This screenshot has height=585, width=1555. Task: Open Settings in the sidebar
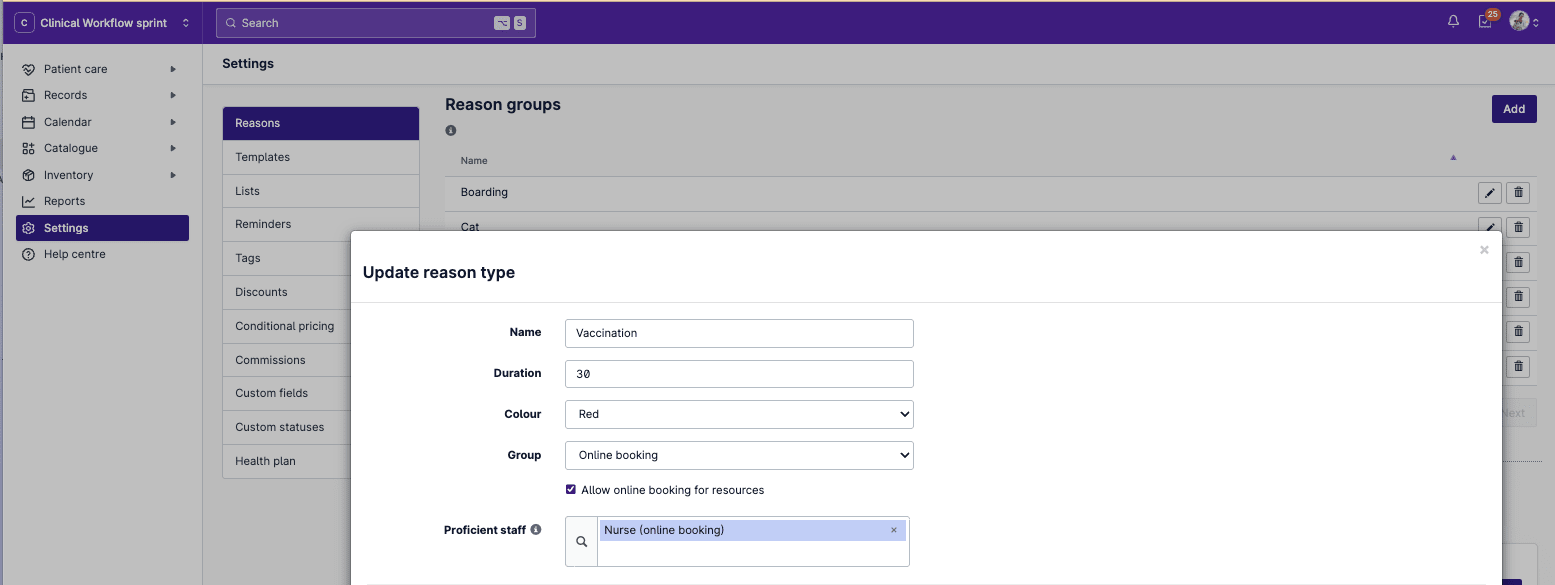coord(102,228)
